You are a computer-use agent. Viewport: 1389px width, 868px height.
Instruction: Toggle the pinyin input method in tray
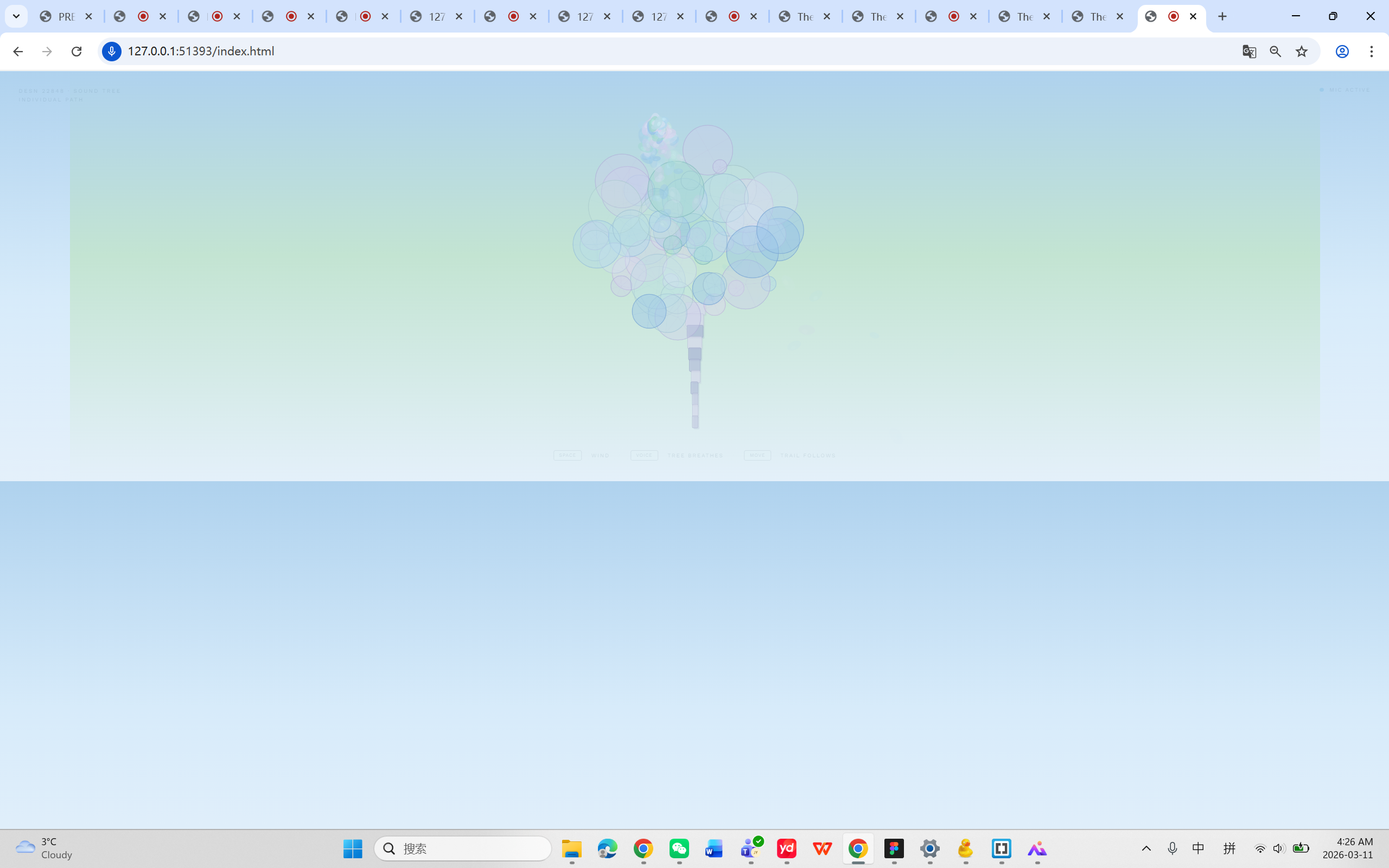(1230, 848)
